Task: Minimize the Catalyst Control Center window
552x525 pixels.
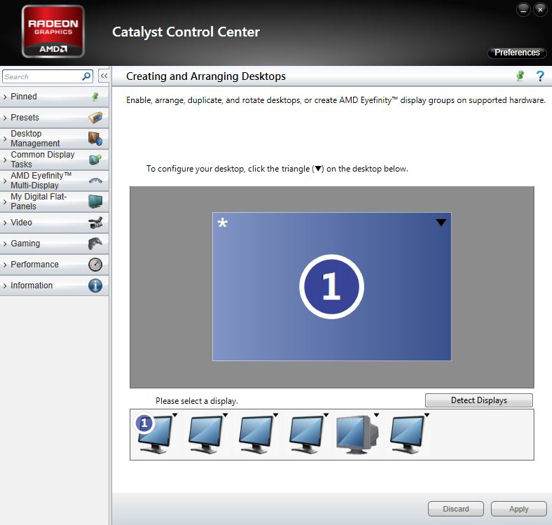Action: pos(523,10)
